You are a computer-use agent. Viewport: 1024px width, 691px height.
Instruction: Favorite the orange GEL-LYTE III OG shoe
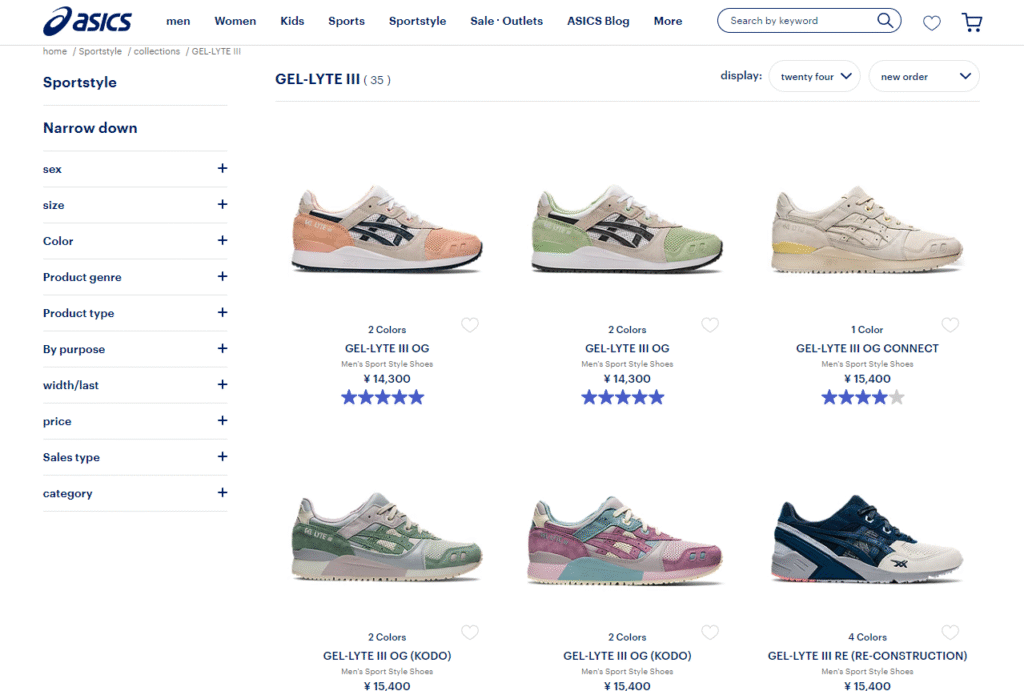click(470, 325)
